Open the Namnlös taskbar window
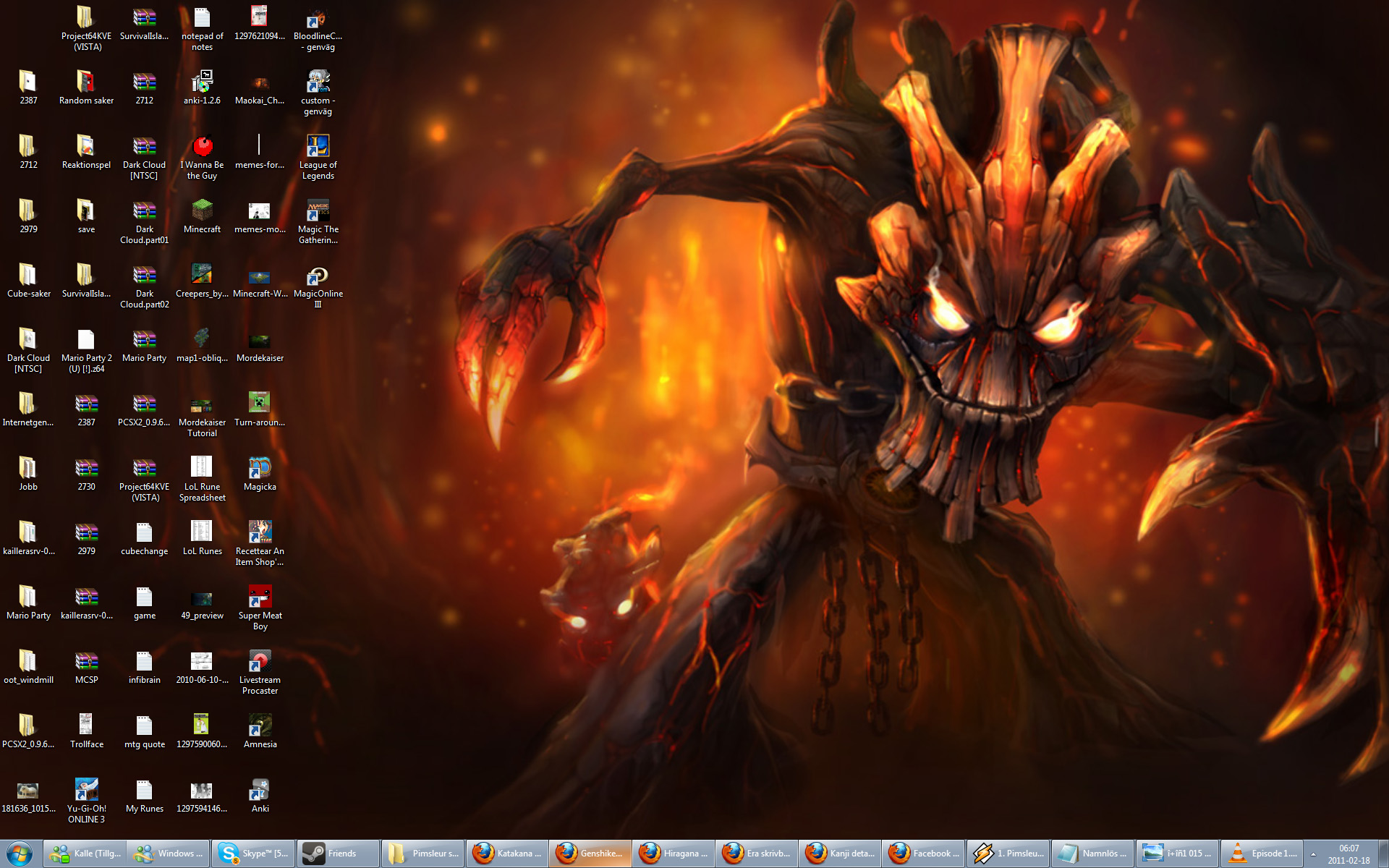The height and width of the screenshot is (868, 1389). [1092, 854]
